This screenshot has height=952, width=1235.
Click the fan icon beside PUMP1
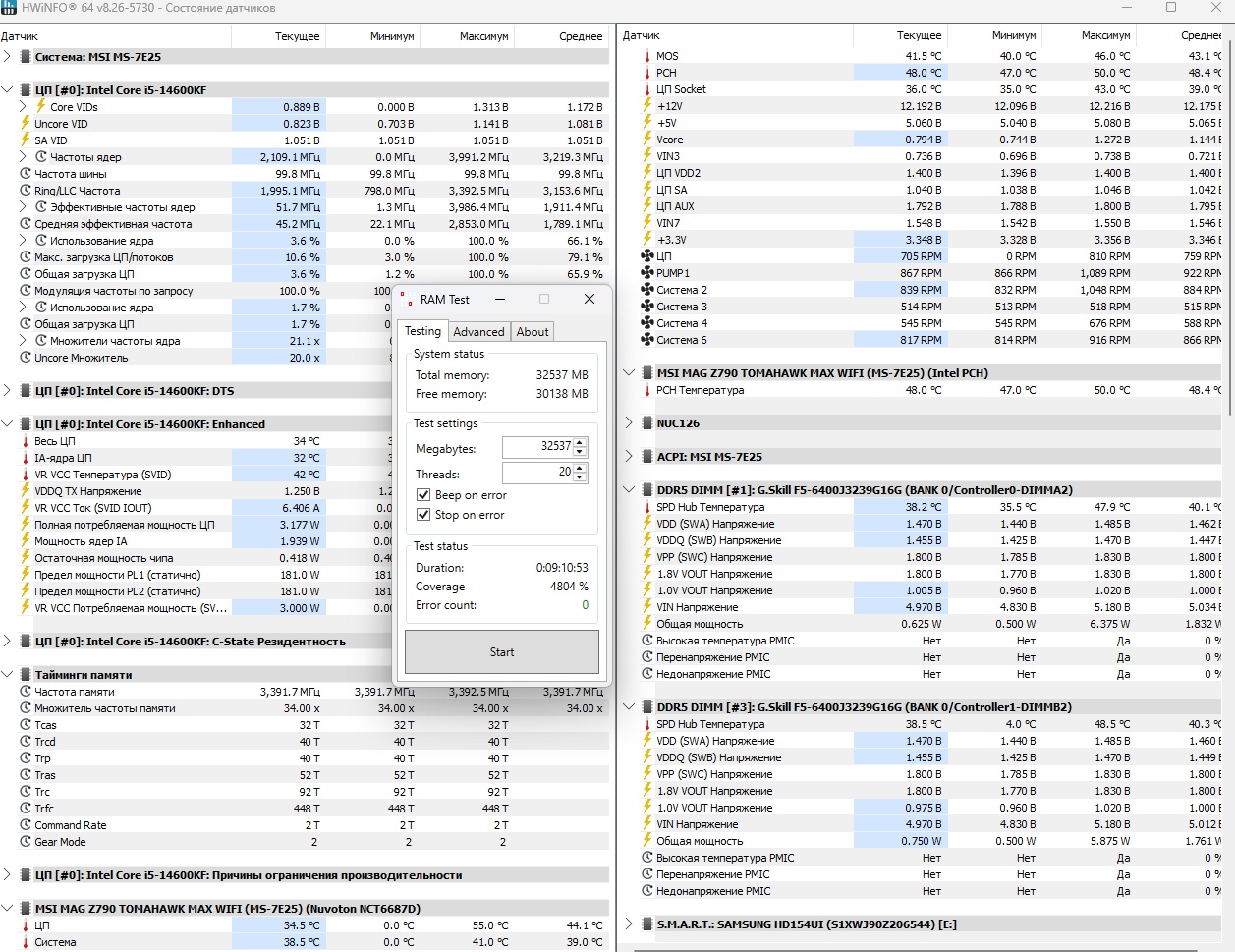tap(647, 273)
